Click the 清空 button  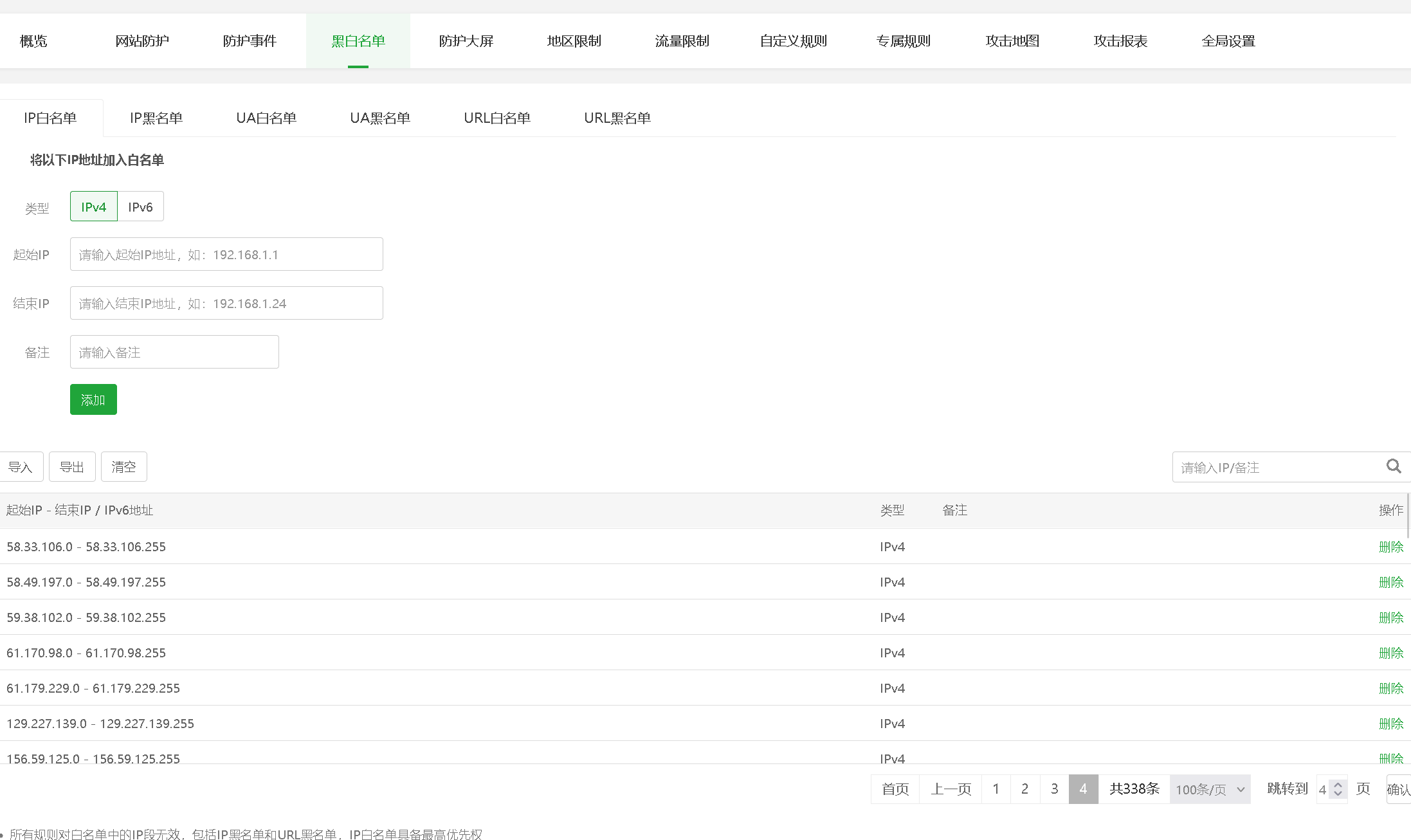tap(124, 467)
